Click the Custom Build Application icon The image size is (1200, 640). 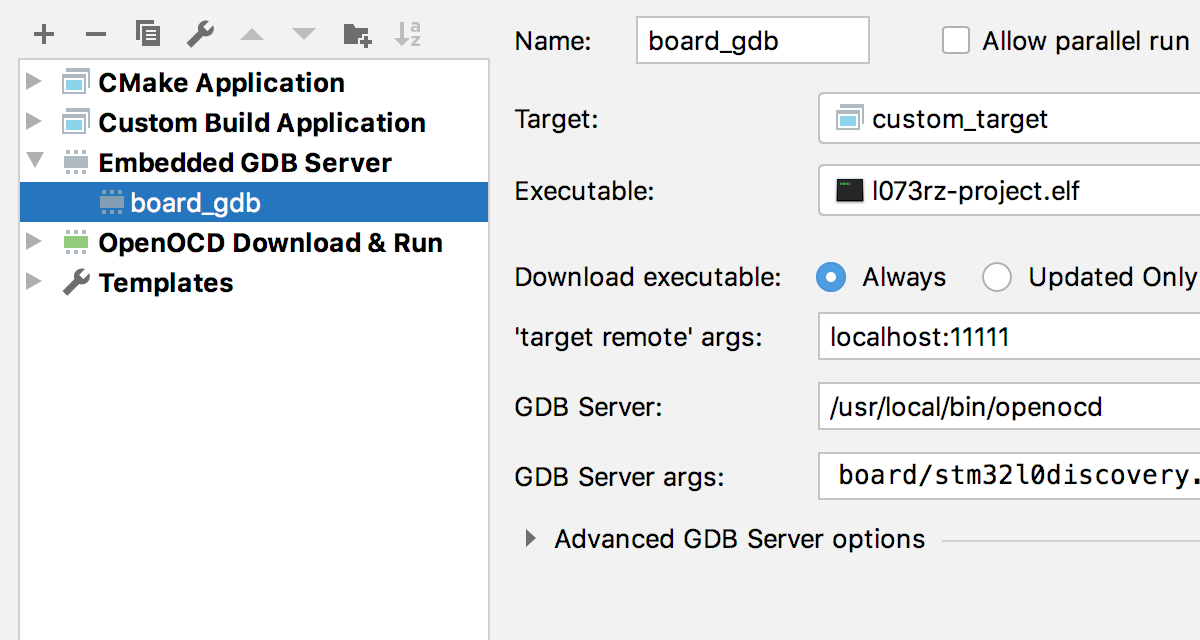(x=75, y=122)
